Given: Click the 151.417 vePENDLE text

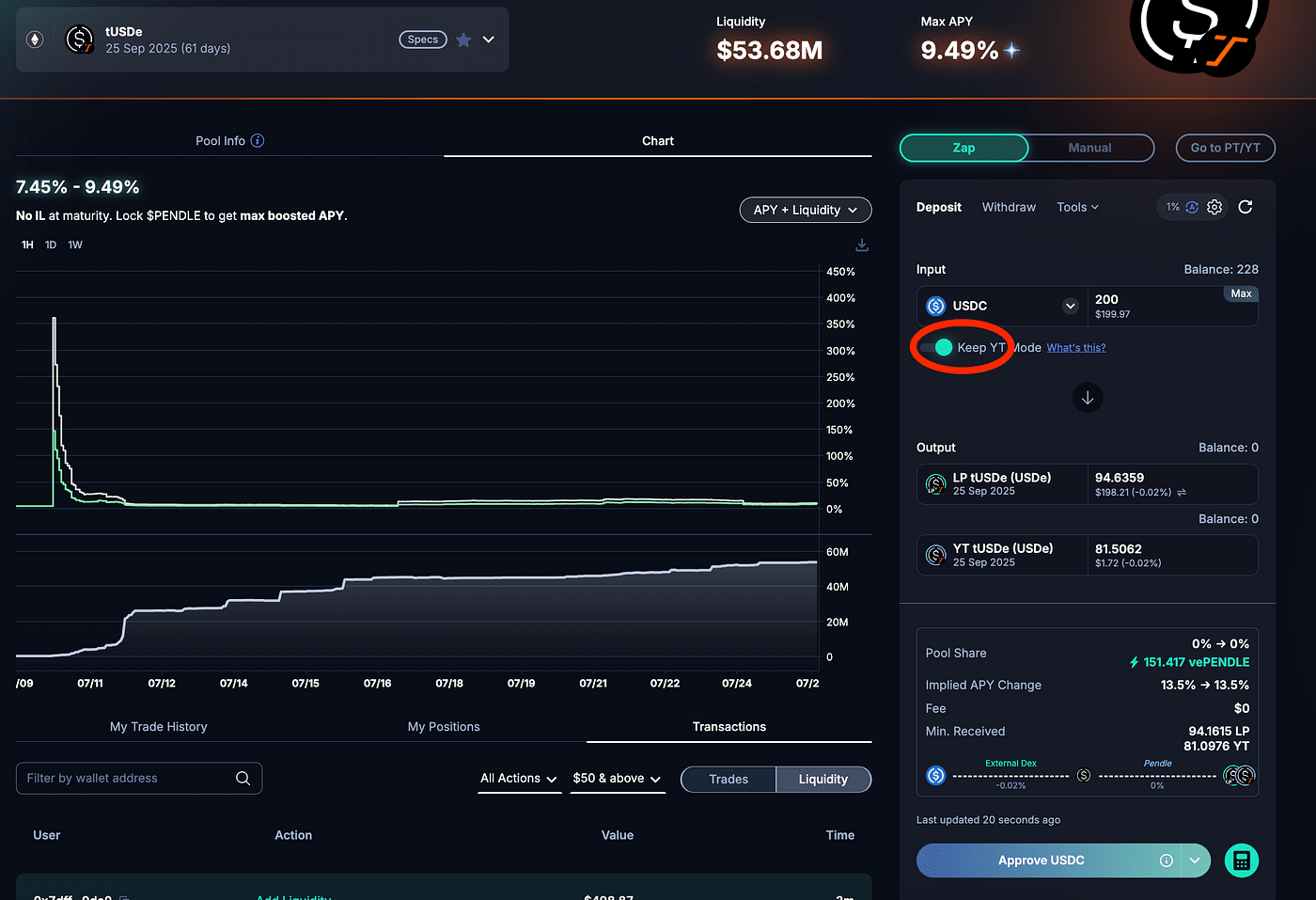Looking at the screenshot, I should point(1197,662).
